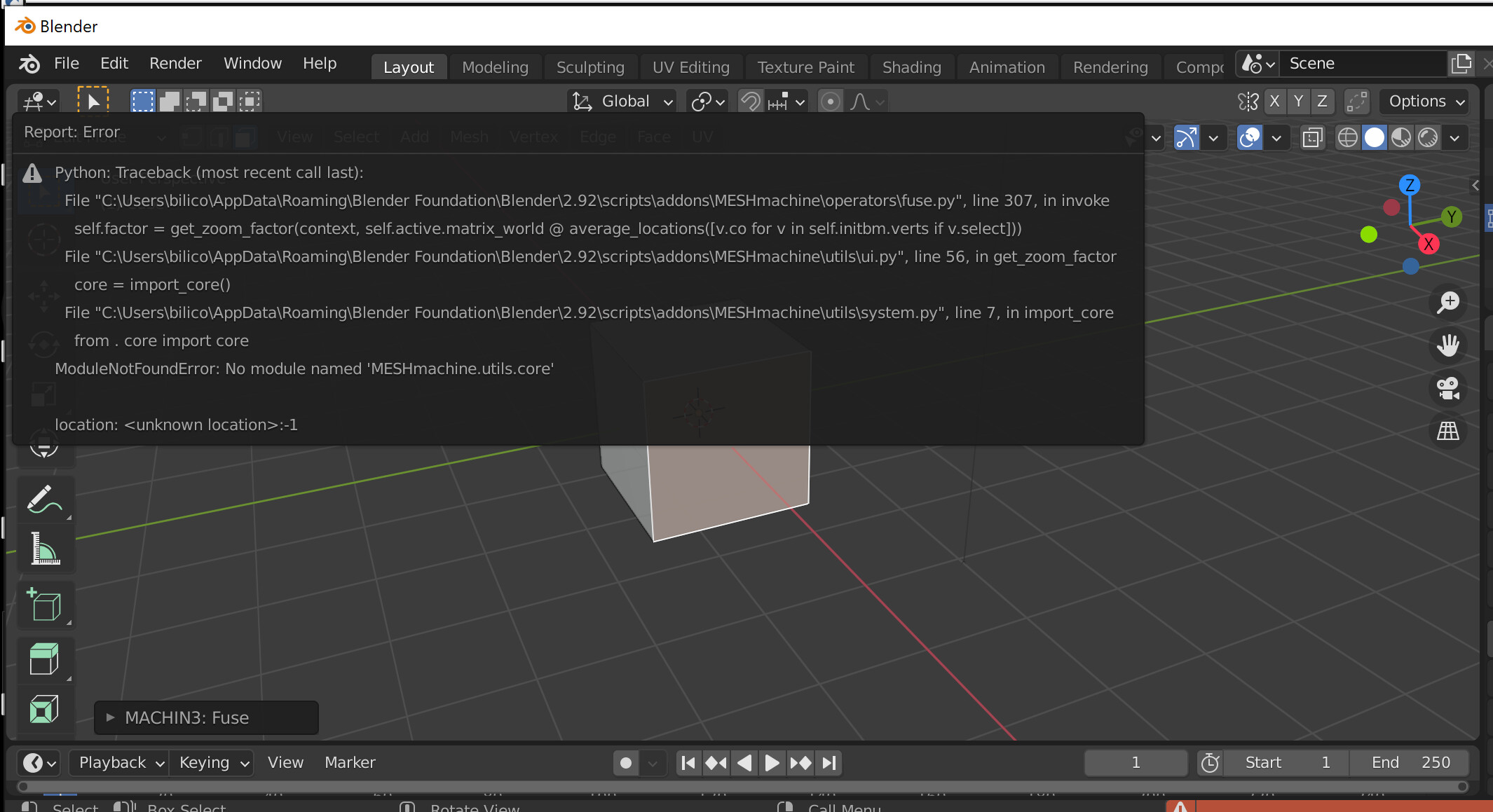Switch to the UV Editing workspace tab
Viewport: 1493px width, 812px height.
(690, 67)
